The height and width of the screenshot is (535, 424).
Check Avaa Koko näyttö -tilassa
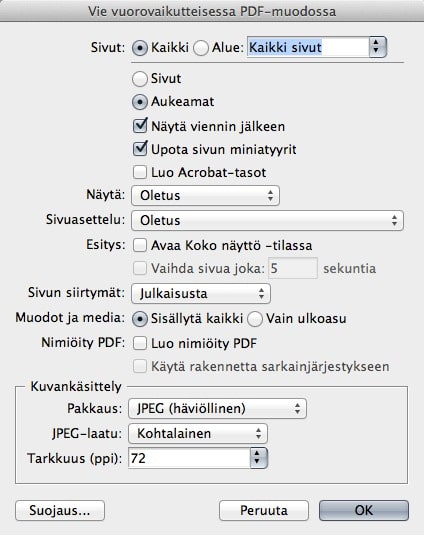click(140, 245)
